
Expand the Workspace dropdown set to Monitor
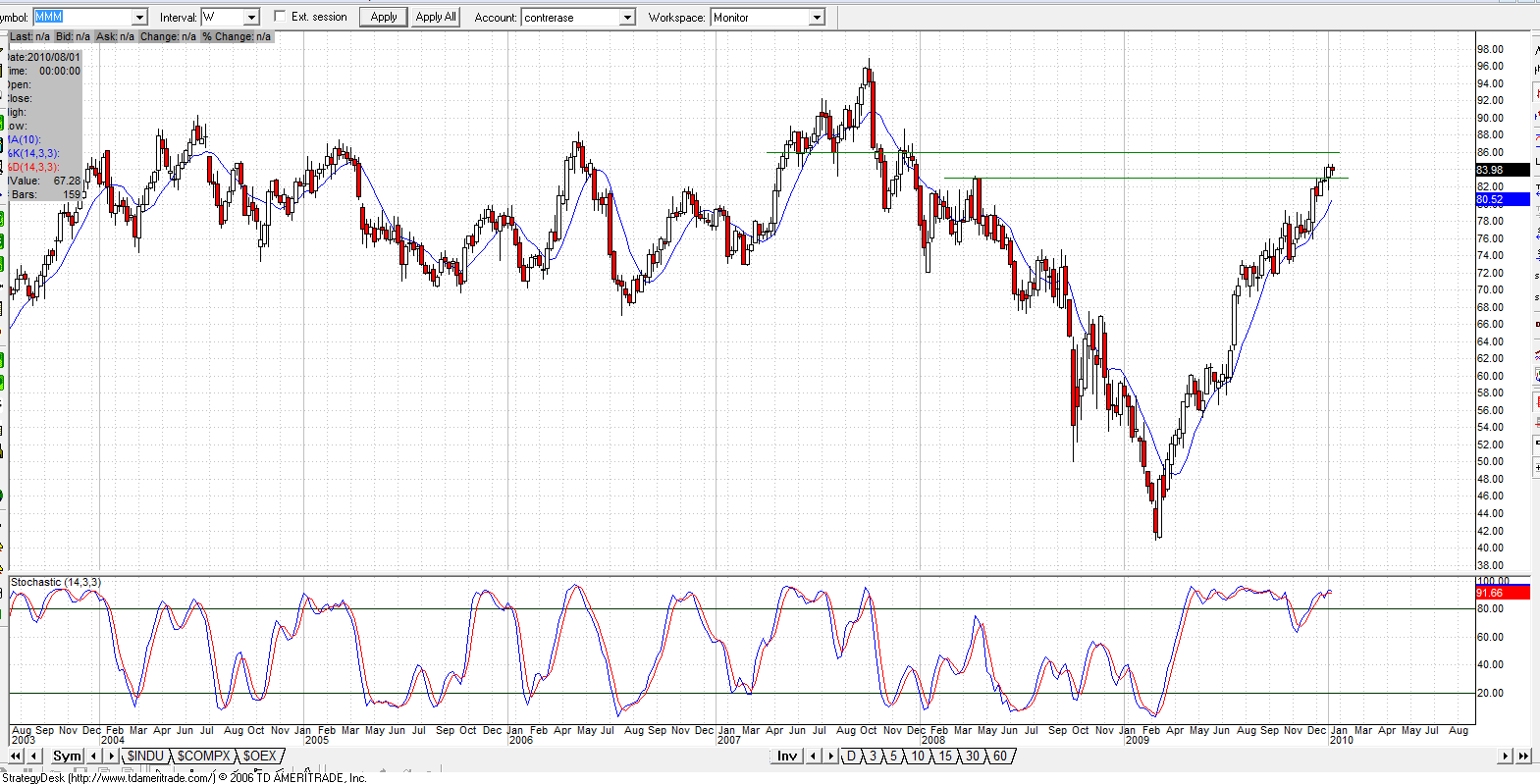pyautogui.click(x=816, y=18)
